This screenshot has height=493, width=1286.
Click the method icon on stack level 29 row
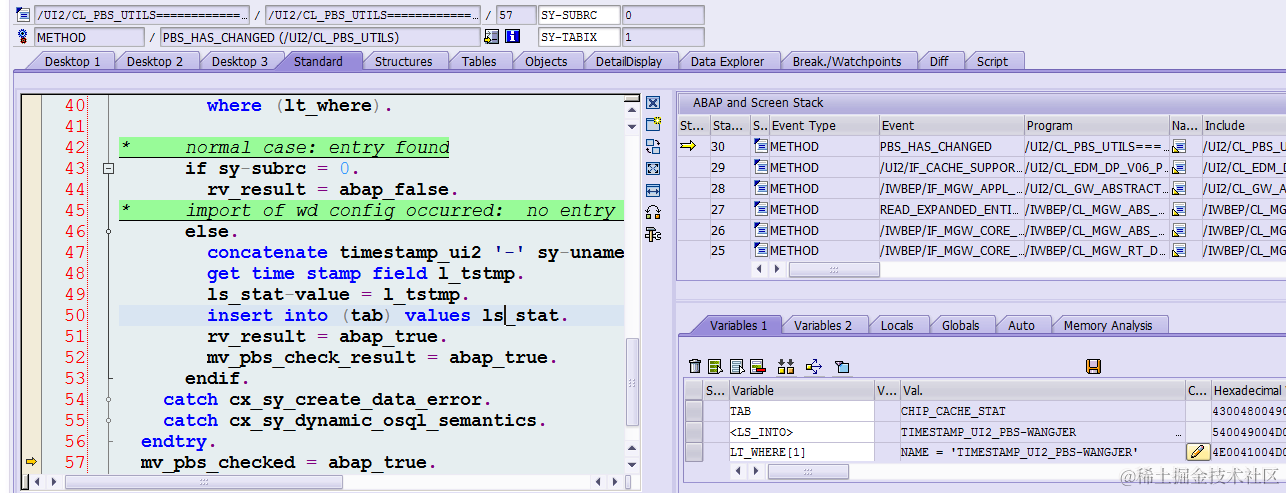point(760,168)
